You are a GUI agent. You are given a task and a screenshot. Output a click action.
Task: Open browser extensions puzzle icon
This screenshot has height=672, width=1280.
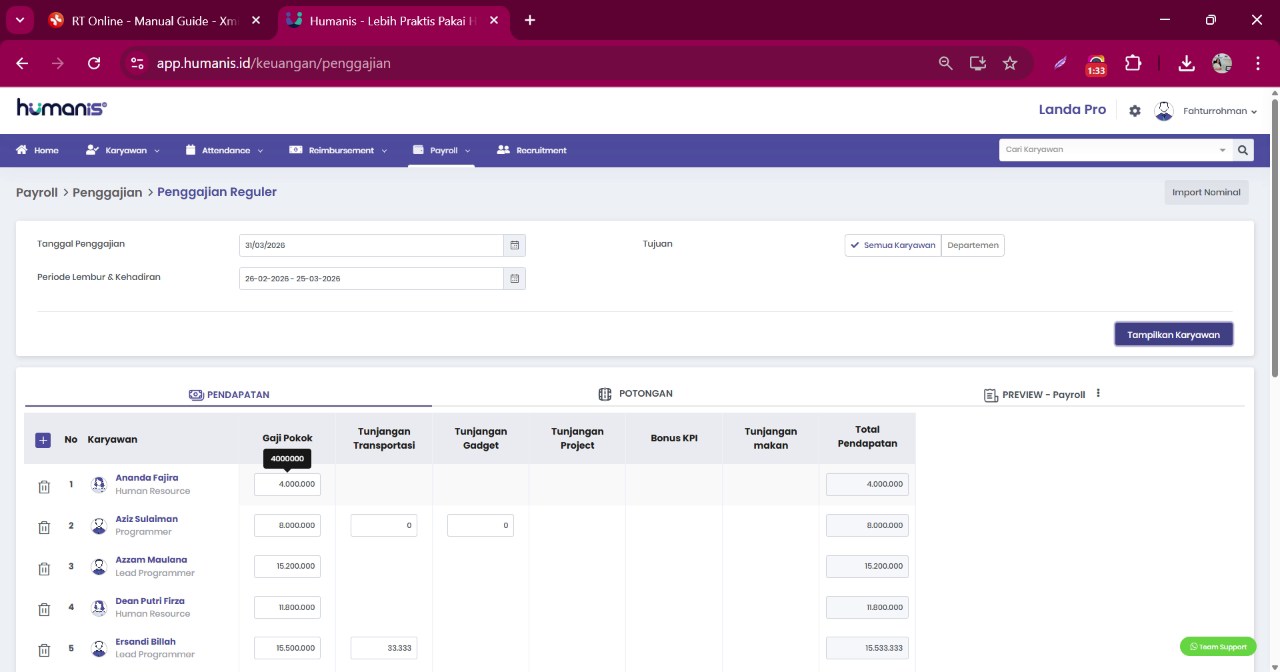[x=1133, y=63]
